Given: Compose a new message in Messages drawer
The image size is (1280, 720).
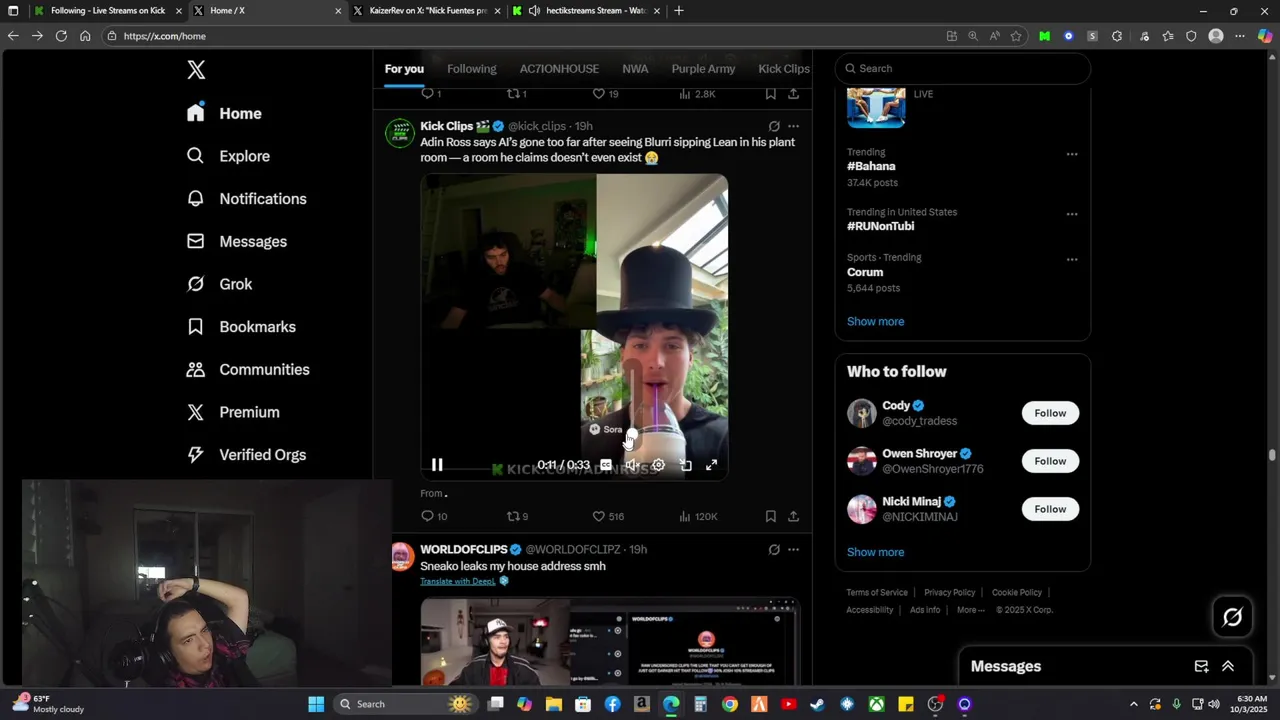Looking at the screenshot, I should (x=1202, y=666).
